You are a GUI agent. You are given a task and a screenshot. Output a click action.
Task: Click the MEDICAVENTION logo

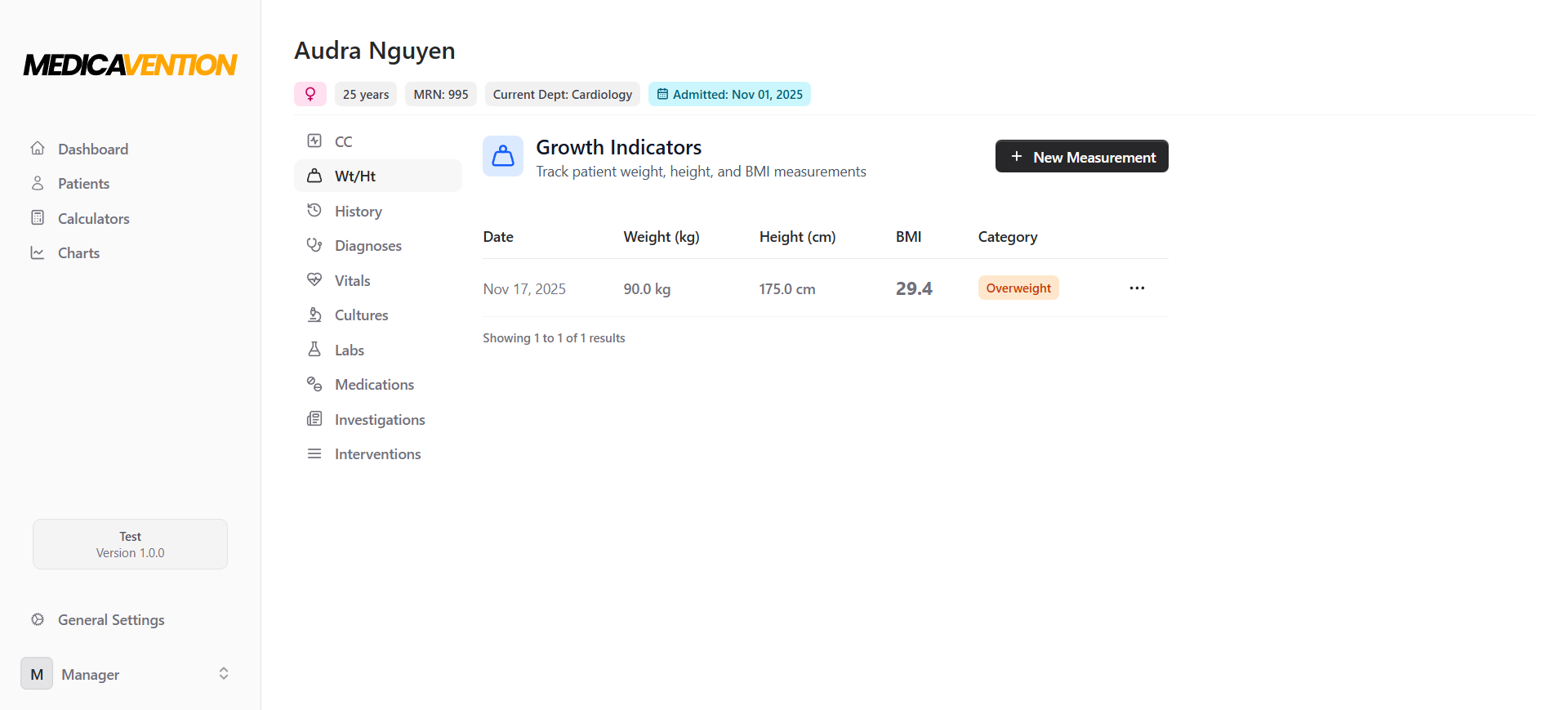[x=131, y=65]
